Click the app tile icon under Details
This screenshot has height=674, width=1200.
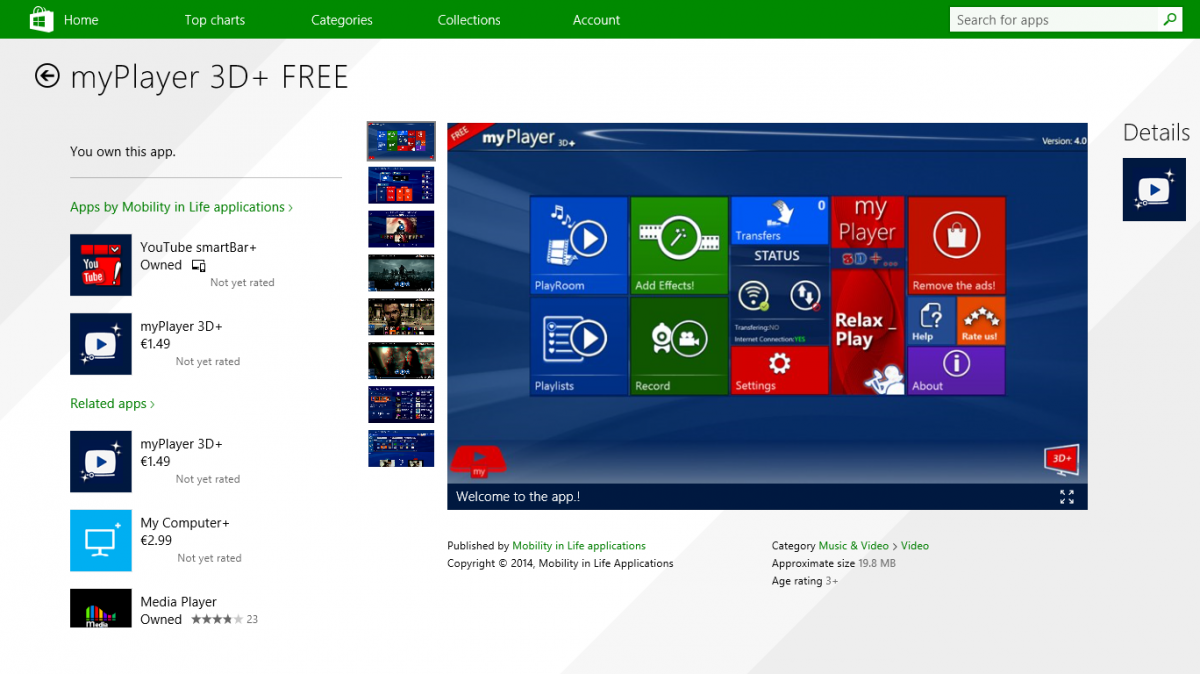[1154, 190]
